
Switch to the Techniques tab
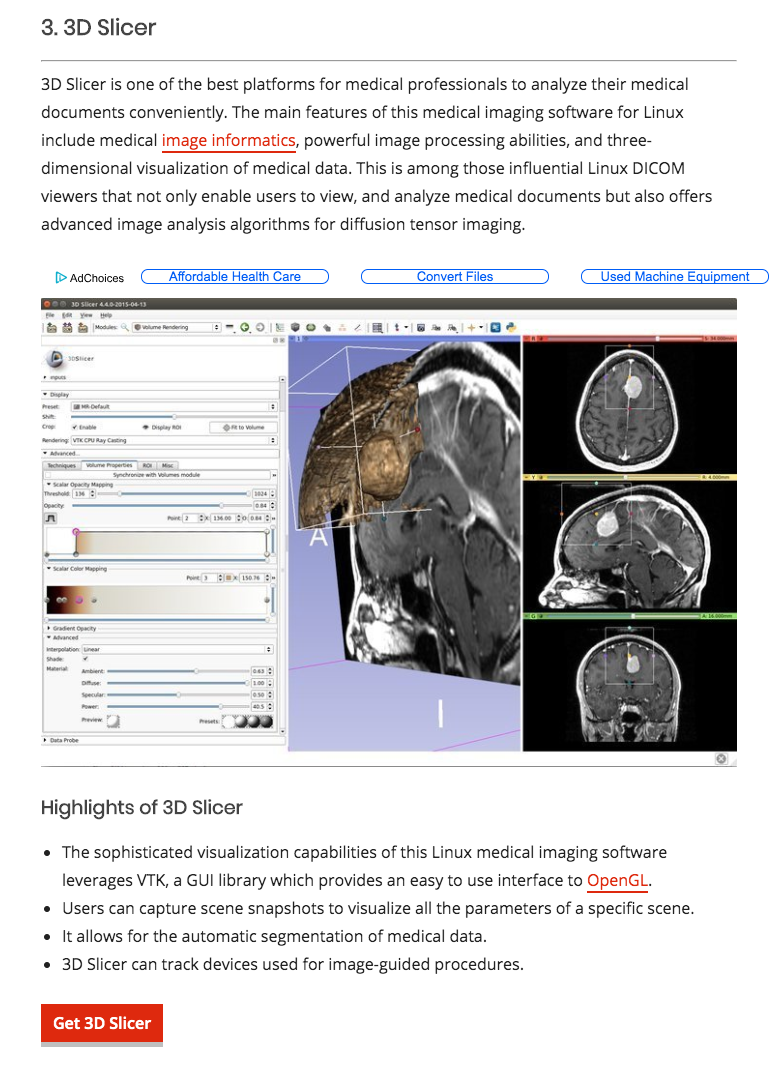[x=62, y=465]
